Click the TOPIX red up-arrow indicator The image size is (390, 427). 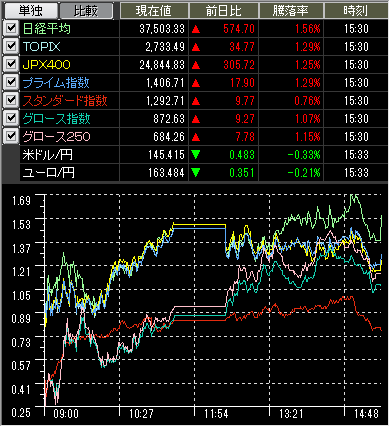click(196, 47)
